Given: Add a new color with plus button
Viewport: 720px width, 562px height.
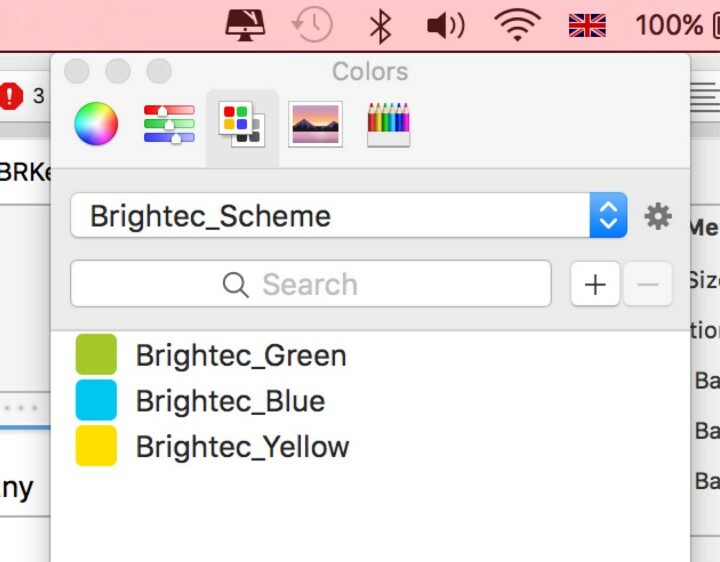Looking at the screenshot, I should [x=595, y=285].
